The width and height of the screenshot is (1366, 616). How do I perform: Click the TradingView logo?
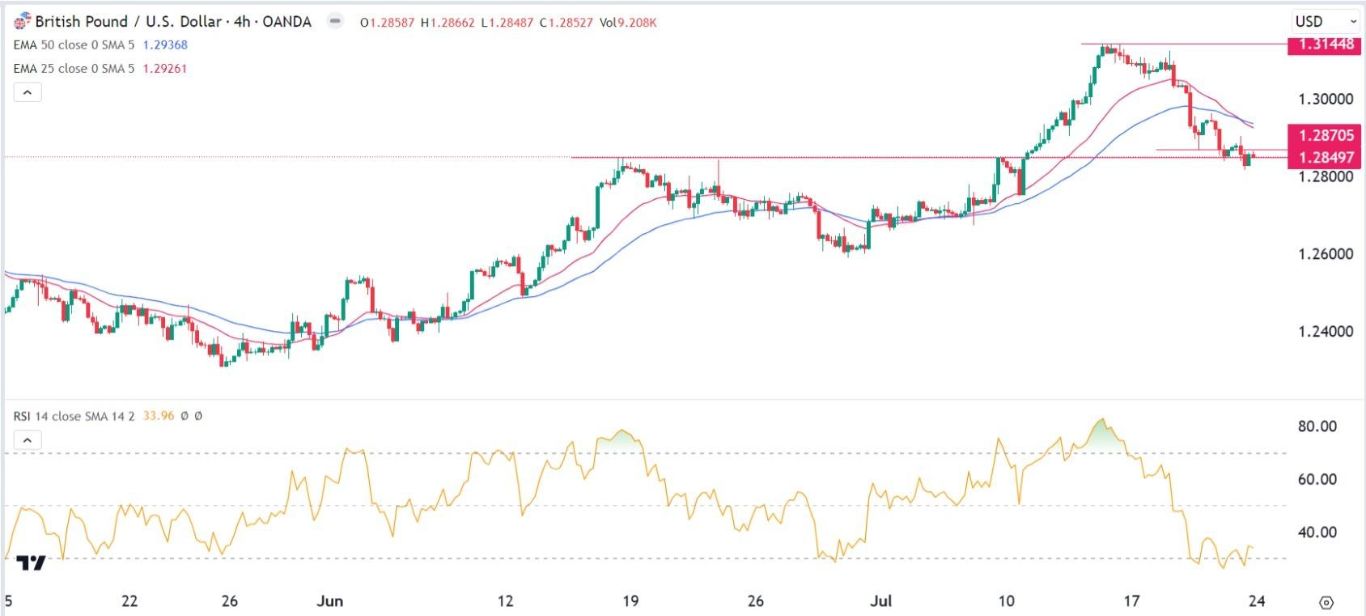31,563
